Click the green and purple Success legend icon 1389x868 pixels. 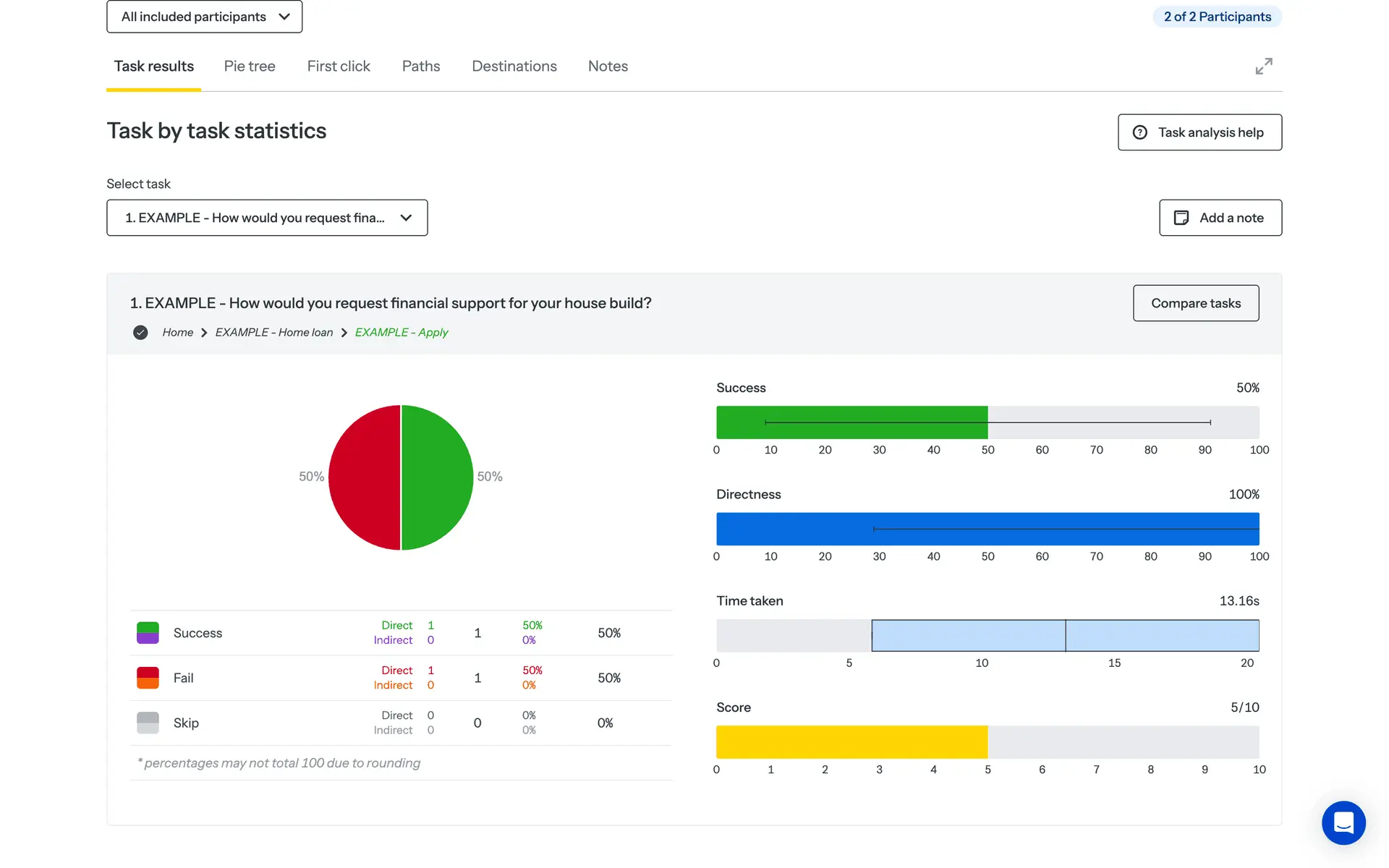click(x=148, y=633)
